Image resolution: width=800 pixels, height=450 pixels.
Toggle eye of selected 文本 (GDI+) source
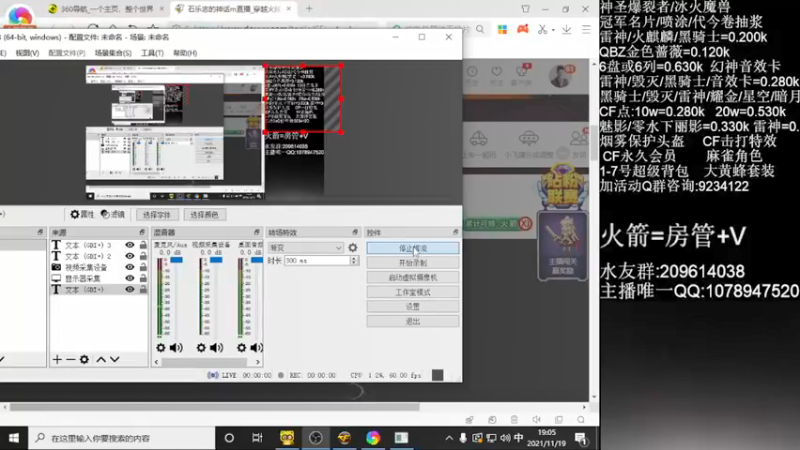[130, 289]
